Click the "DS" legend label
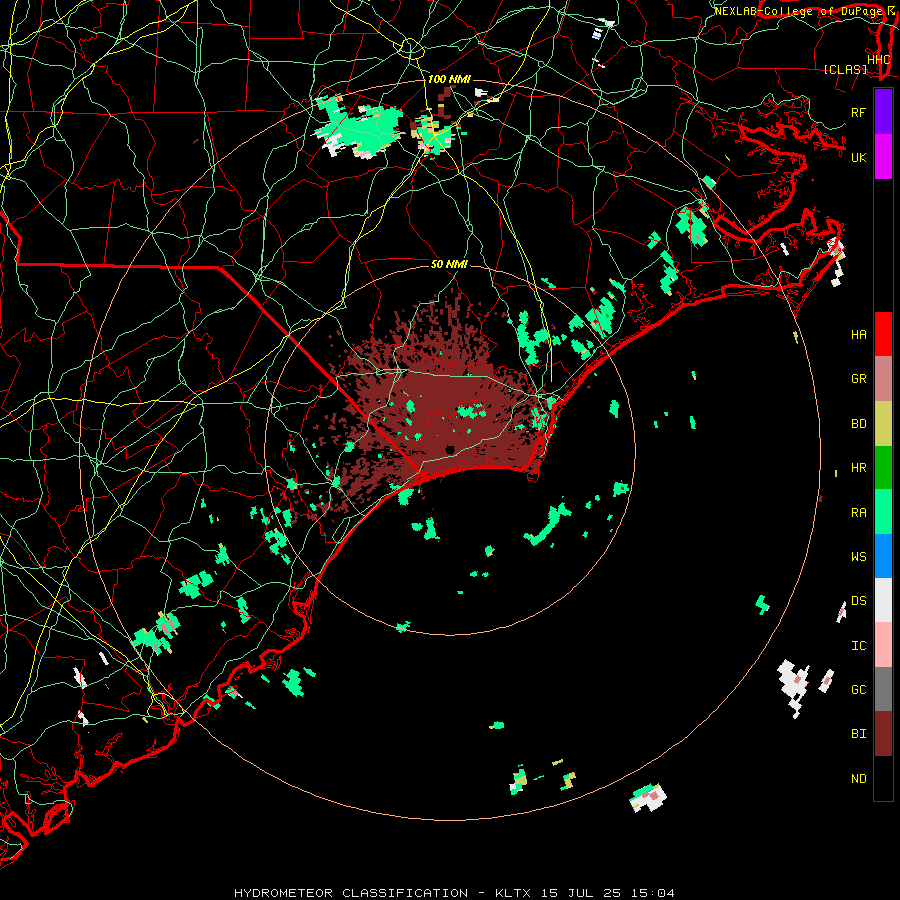Viewport: 900px width, 900px height. tap(858, 601)
